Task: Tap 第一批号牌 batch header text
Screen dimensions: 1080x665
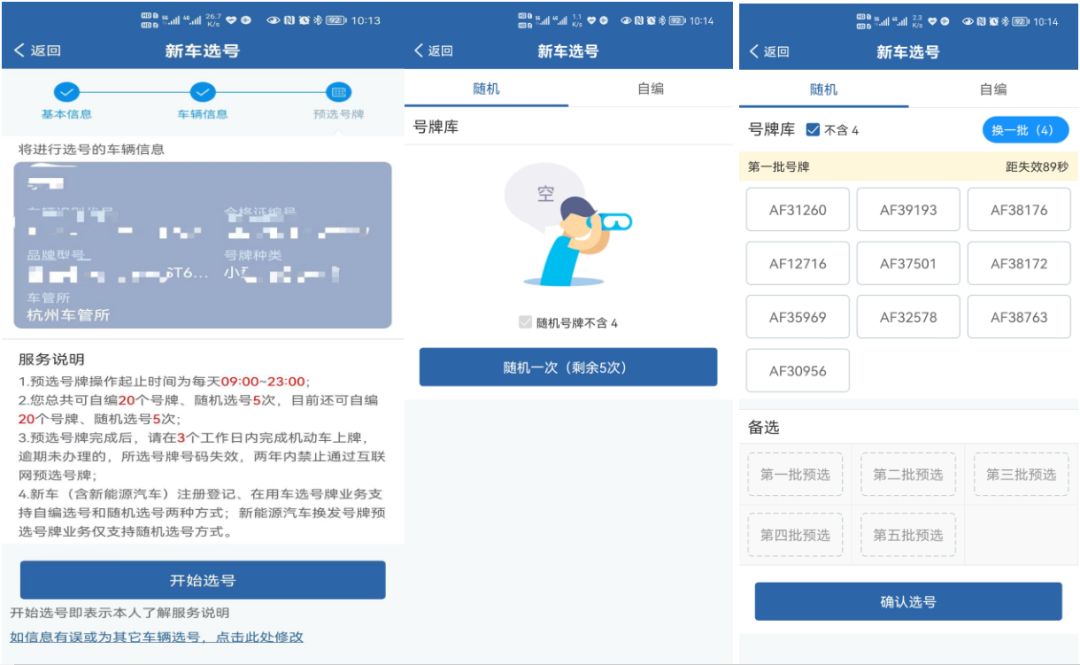Action: 778,167
